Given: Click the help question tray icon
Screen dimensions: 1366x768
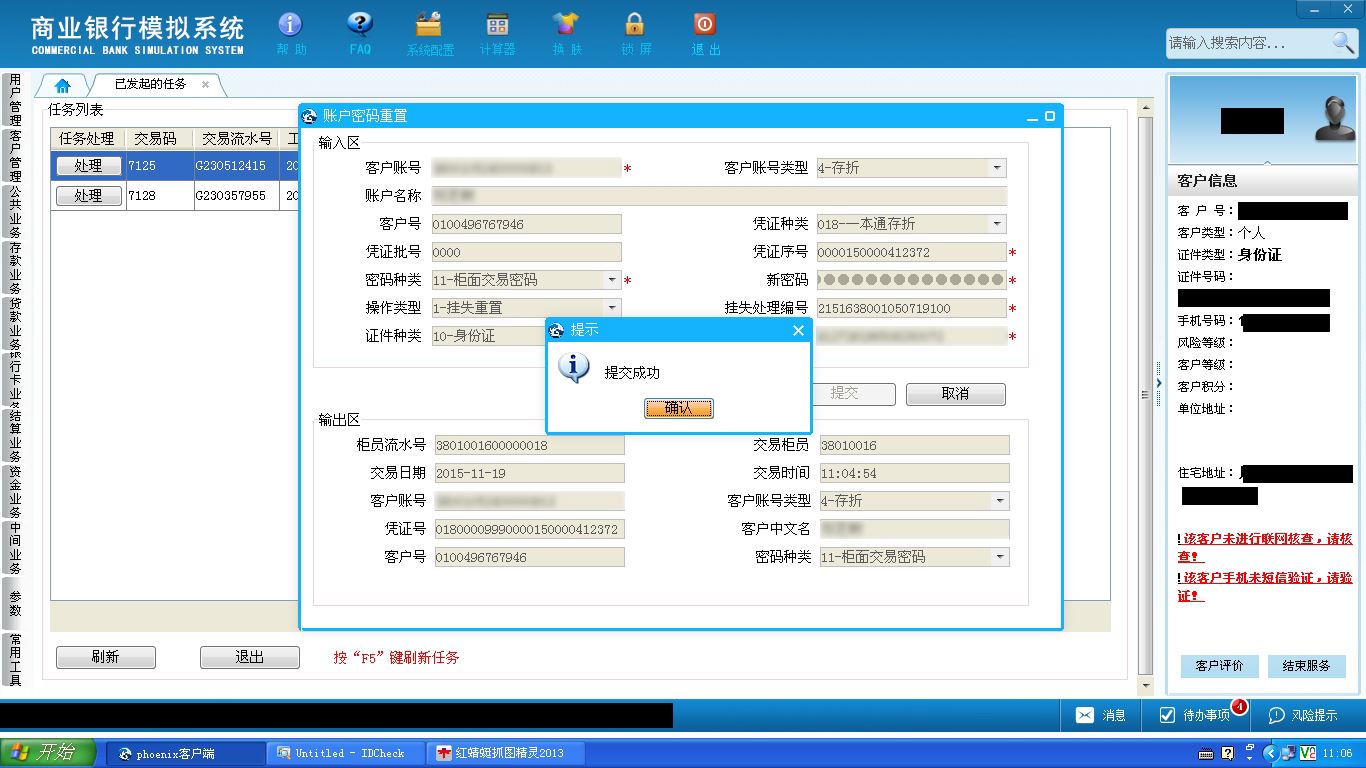Looking at the screenshot, I should click(x=1228, y=753).
